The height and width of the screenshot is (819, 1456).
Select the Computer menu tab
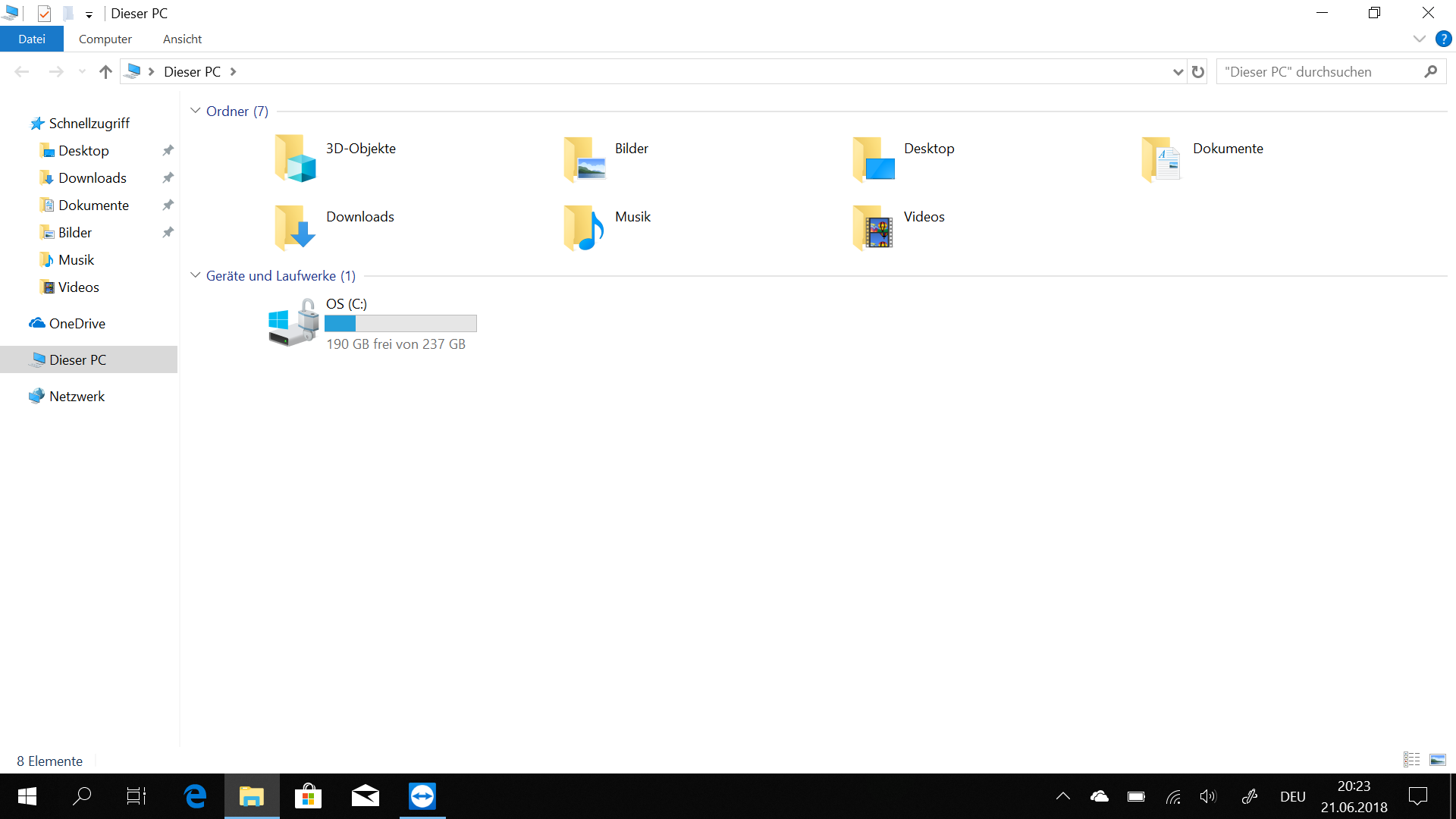[105, 39]
